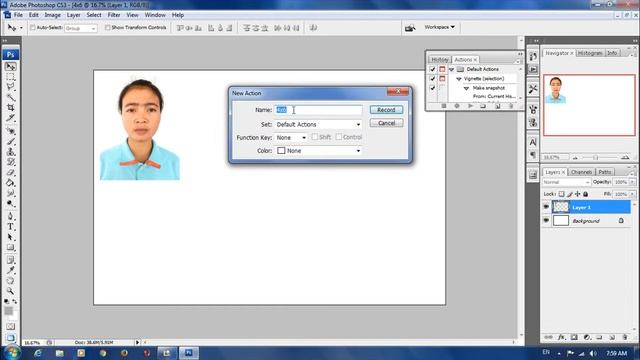Click the Begin Recording circle in Actions panel
Viewport: 640px width, 360px height.
(457, 106)
